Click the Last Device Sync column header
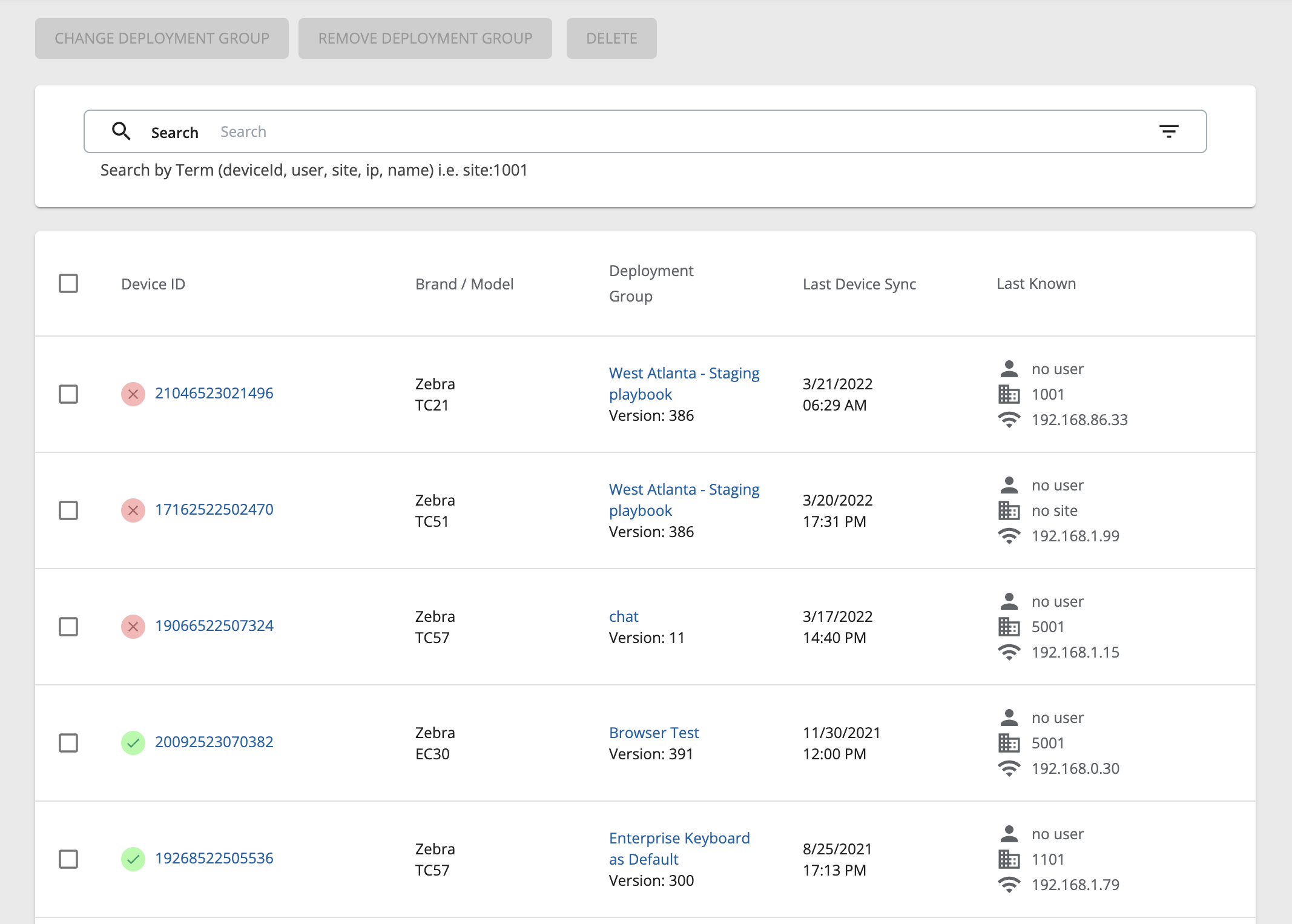 (x=859, y=284)
